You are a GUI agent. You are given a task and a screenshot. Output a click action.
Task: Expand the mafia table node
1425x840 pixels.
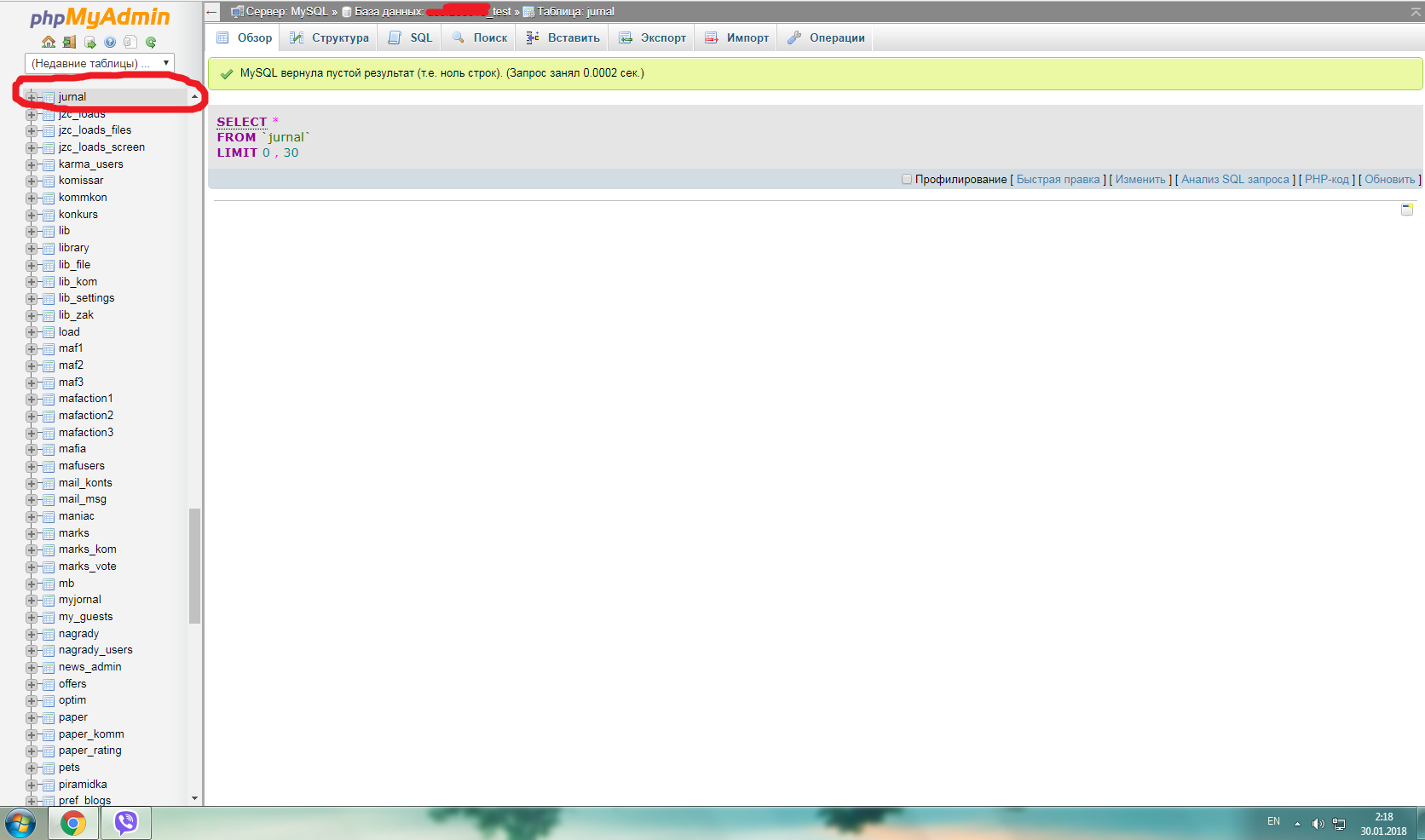(32, 449)
